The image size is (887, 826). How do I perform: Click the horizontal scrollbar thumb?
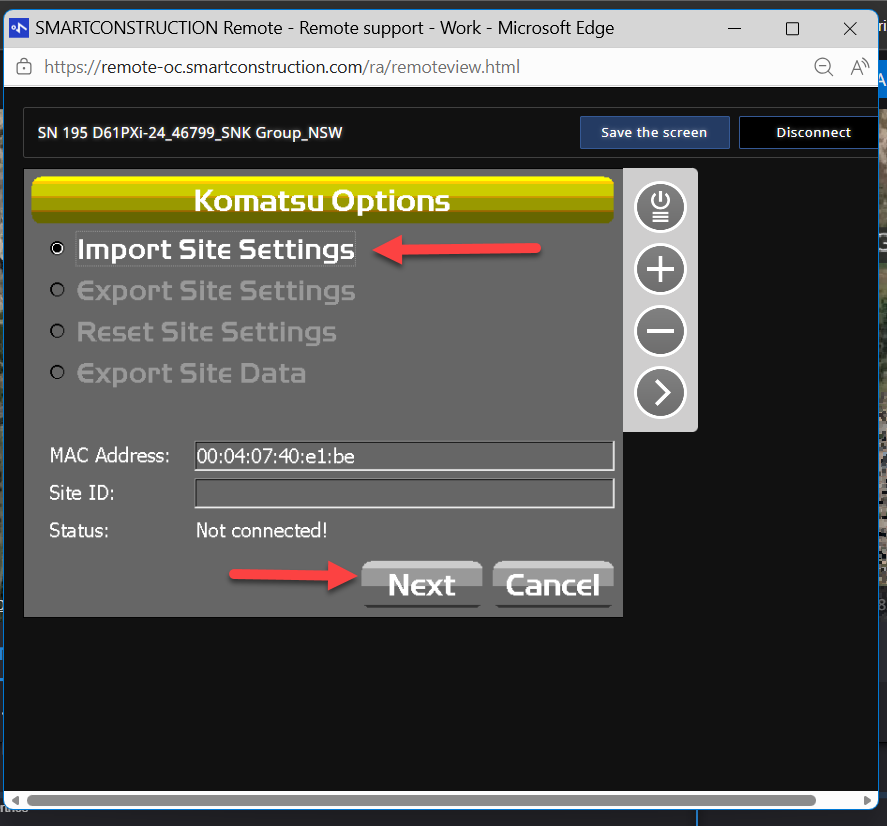click(421, 800)
